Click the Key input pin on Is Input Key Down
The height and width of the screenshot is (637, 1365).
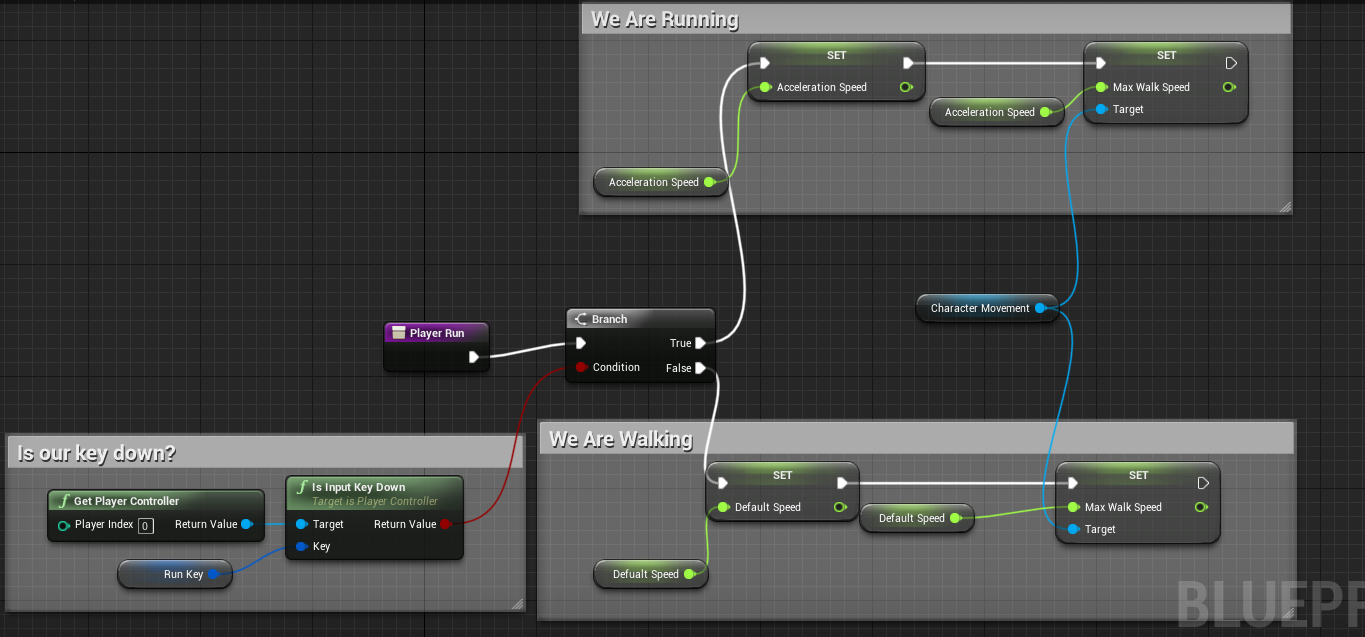(301, 546)
